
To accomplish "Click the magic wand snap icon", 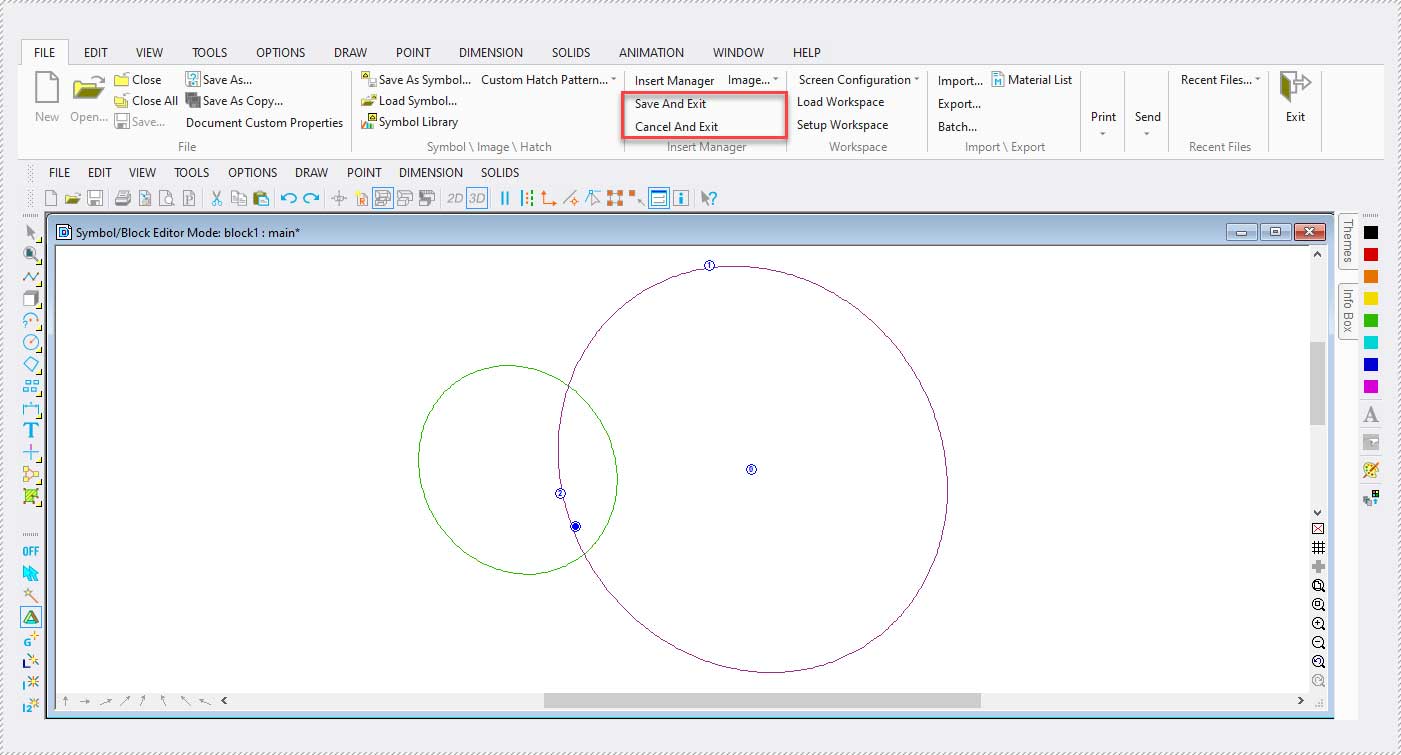I will tap(31, 595).
